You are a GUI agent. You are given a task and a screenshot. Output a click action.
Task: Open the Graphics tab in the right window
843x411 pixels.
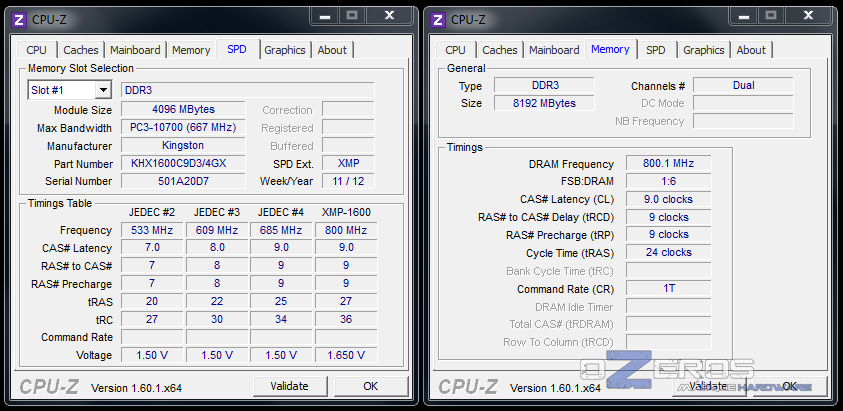[704, 50]
